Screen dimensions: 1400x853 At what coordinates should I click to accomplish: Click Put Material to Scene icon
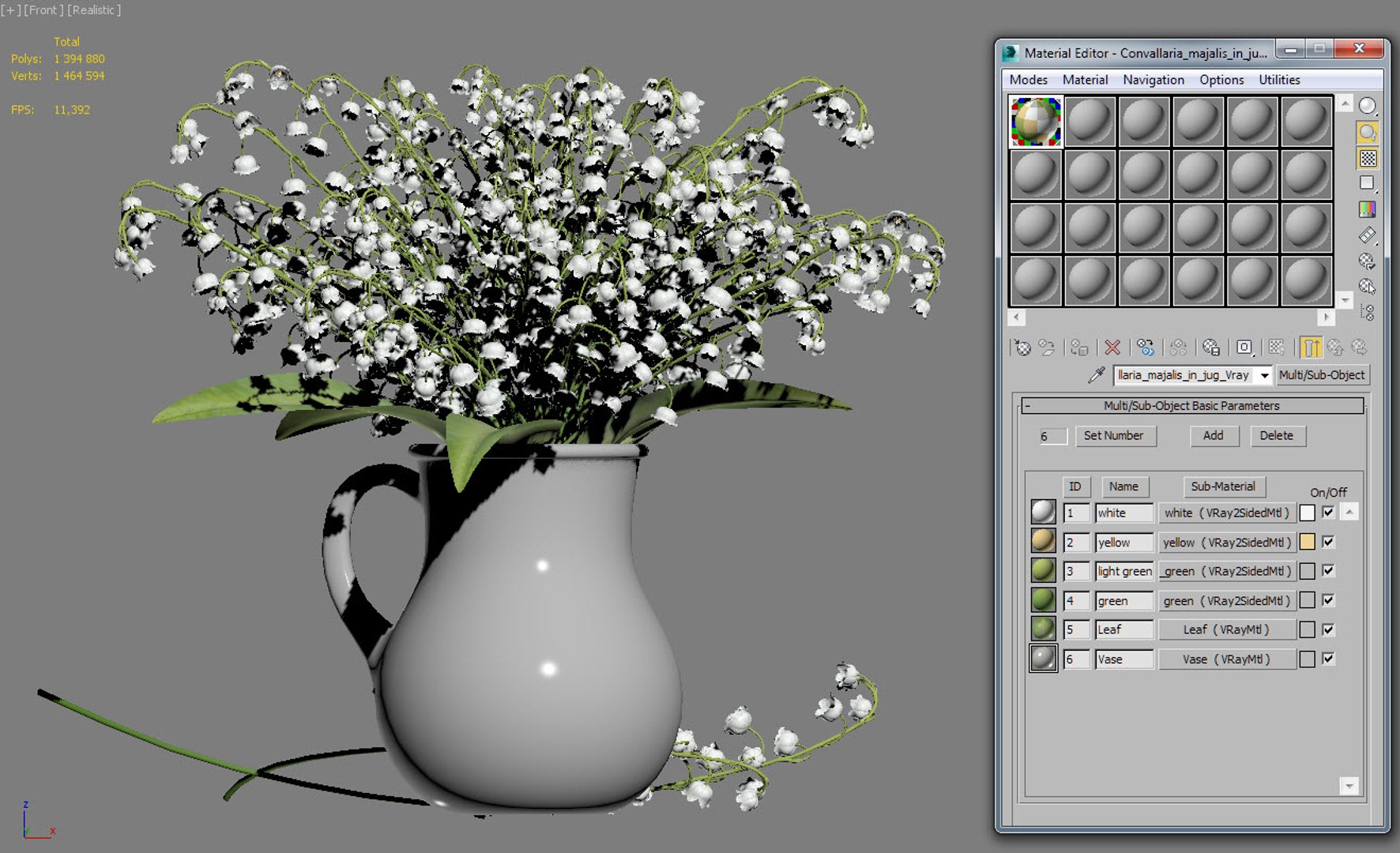[x=1047, y=348]
